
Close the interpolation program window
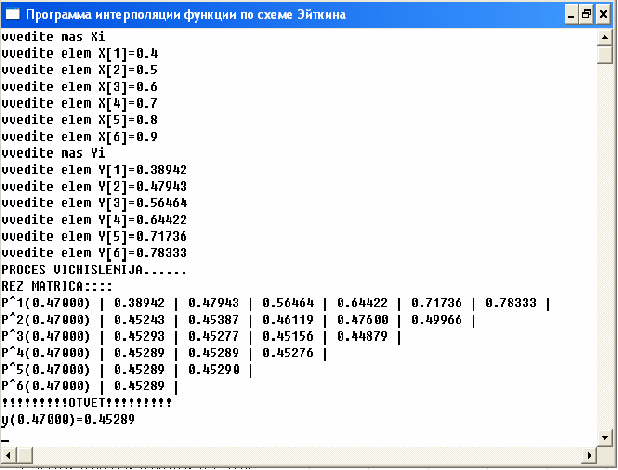tap(603, 15)
